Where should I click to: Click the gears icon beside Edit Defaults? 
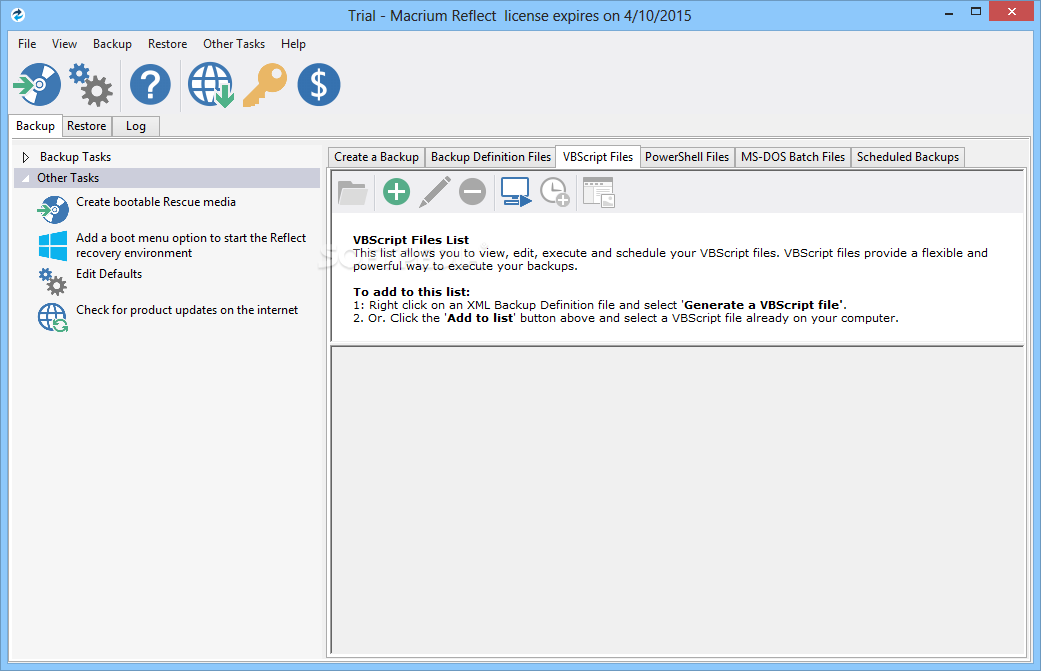click(x=52, y=281)
